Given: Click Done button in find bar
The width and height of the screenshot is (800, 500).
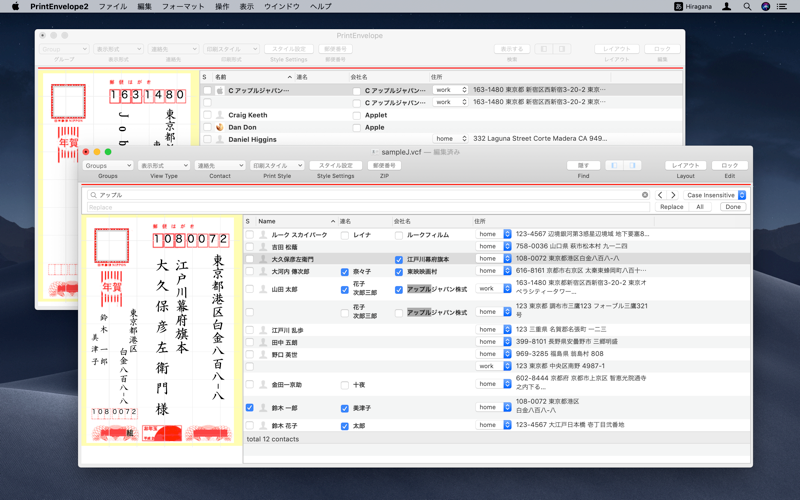Looking at the screenshot, I should [733, 207].
